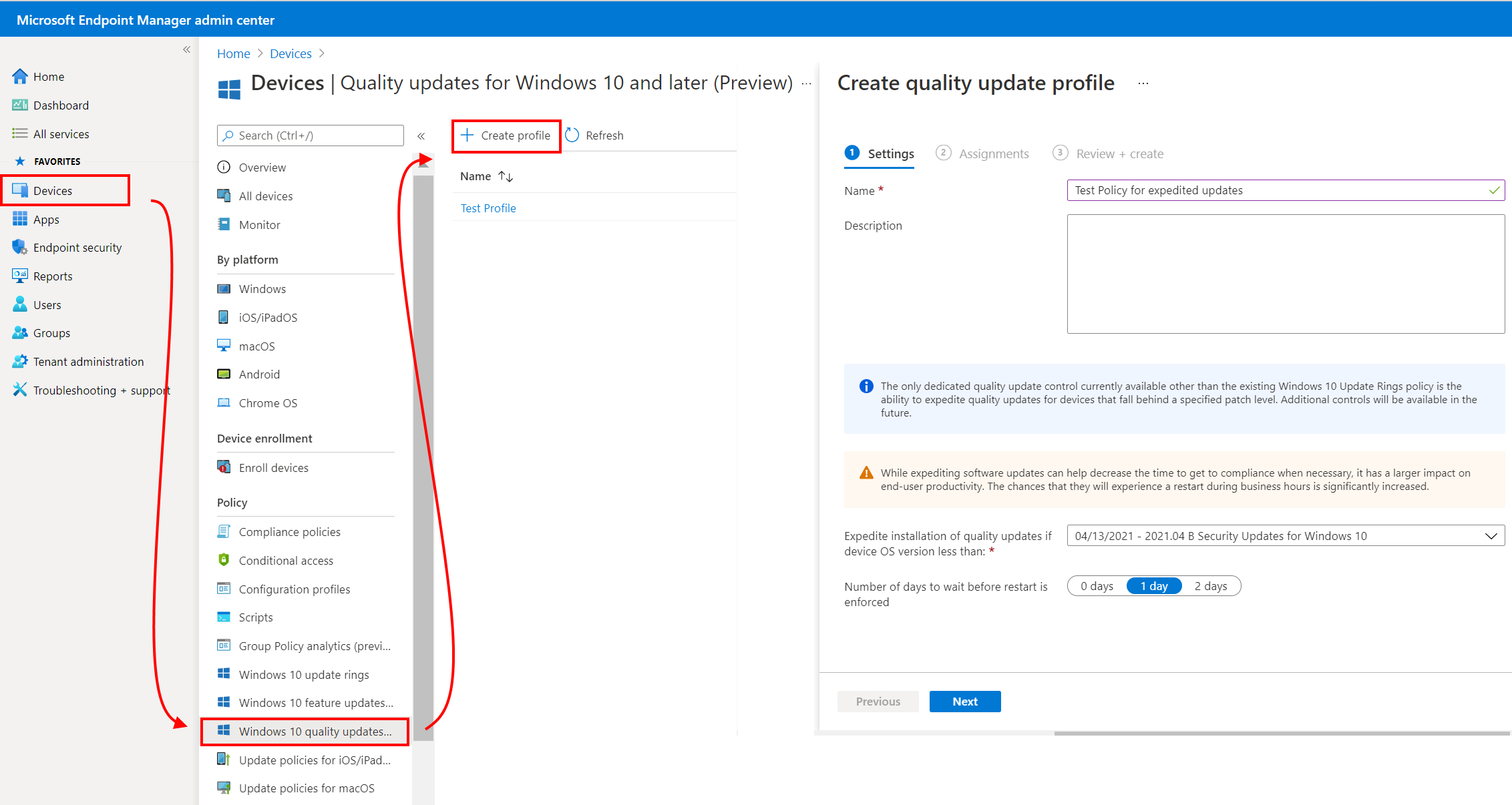Click the Enroll devices icon
The height and width of the screenshot is (805, 1512).
pyautogui.click(x=222, y=467)
